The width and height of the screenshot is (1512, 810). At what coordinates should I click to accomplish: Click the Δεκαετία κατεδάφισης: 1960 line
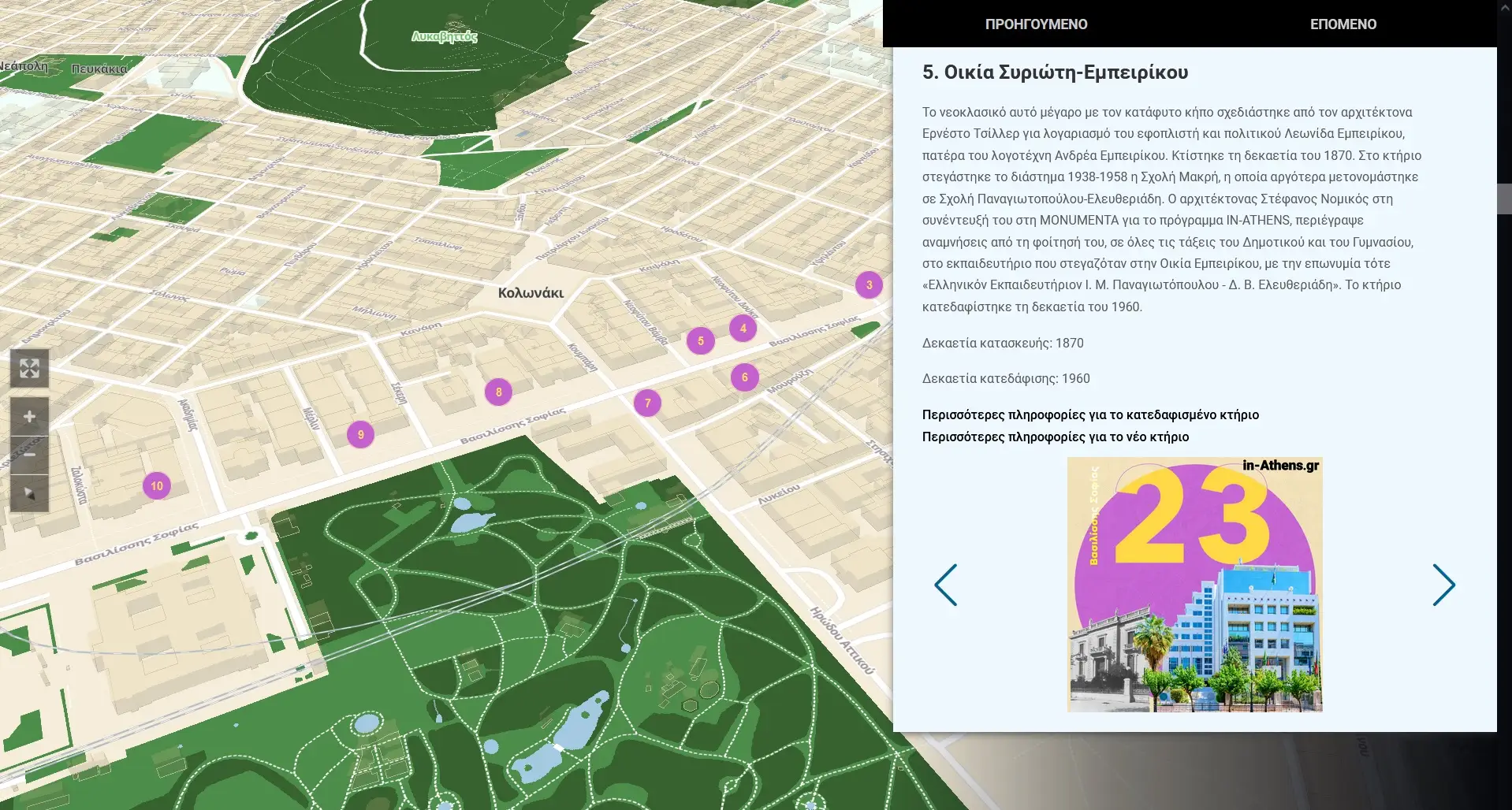coord(1006,378)
